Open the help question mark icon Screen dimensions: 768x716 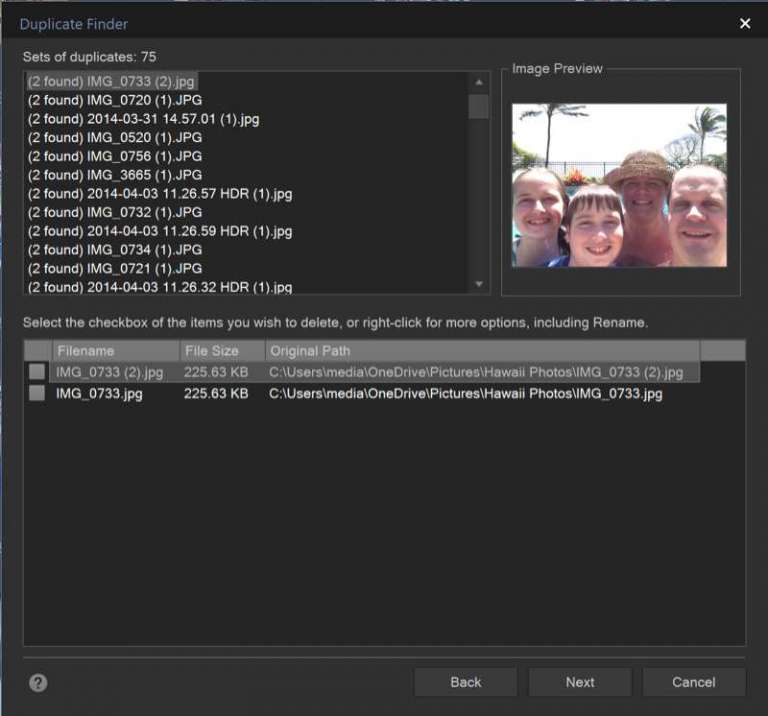click(x=38, y=683)
